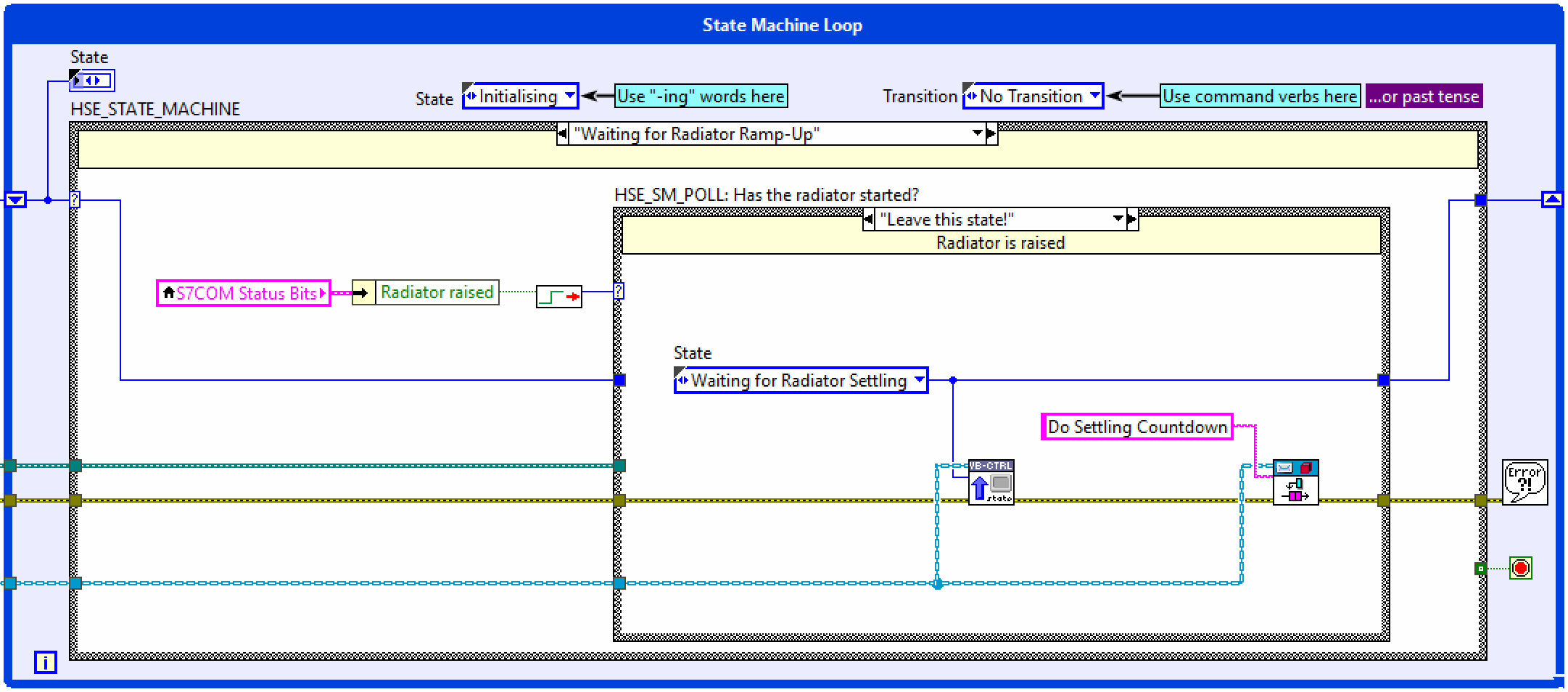Click the right shift register of the loop

(x=1552, y=199)
